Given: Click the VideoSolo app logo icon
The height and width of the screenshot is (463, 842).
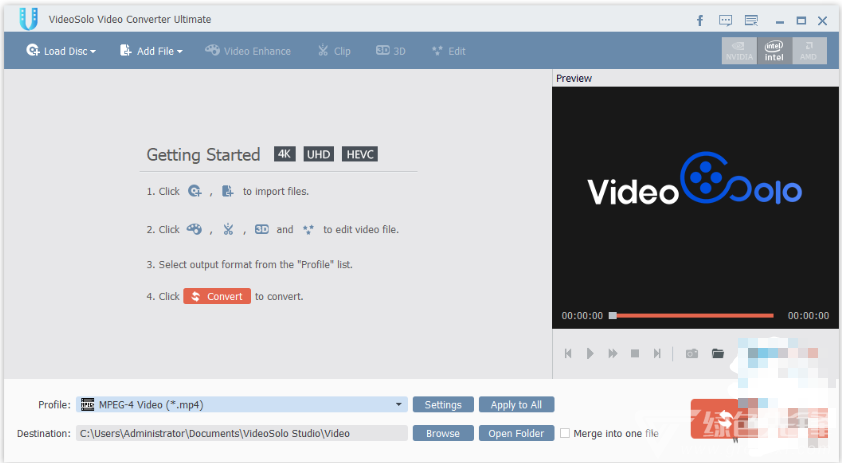Looking at the screenshot, I should [28, 19].
